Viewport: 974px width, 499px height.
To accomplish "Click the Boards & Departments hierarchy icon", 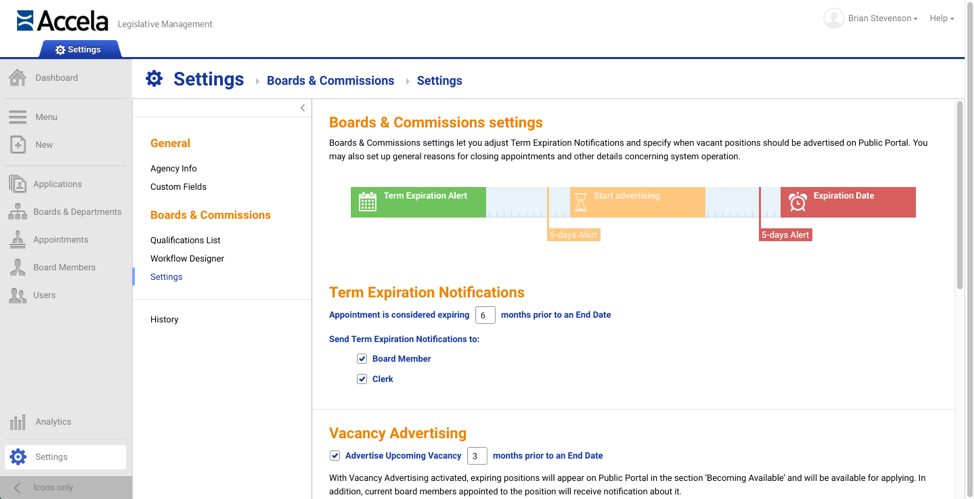I will click(17, 212).
